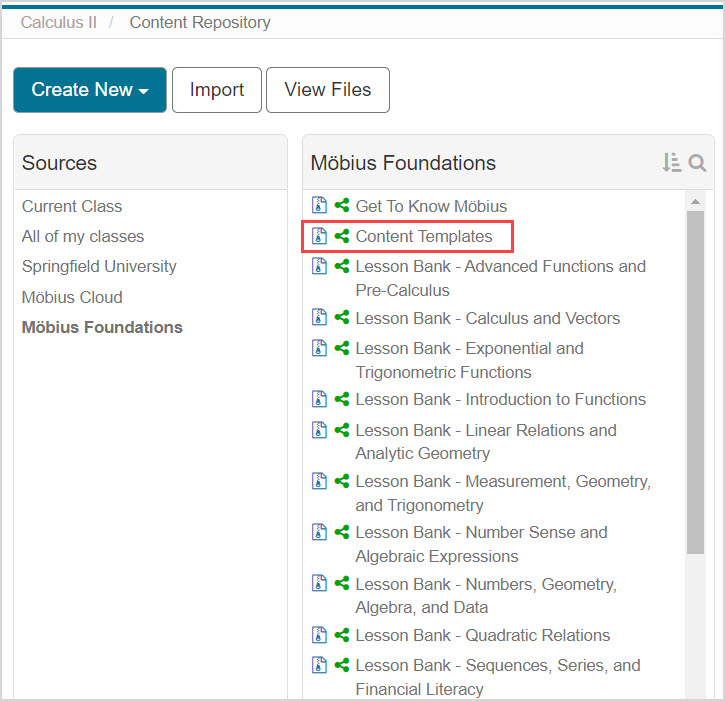
Task: Click the sort icon in Möbius Foundations header
Action: (x=671, y=163)
